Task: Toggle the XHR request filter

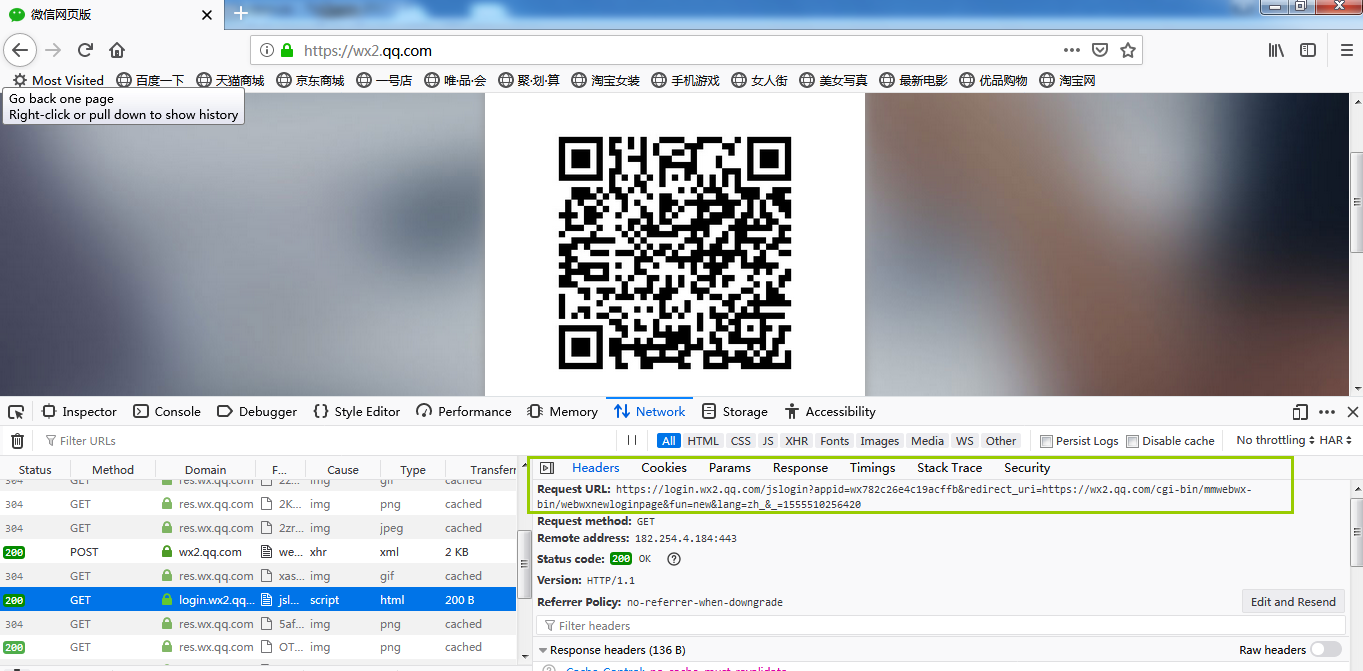Action: (797, 441)
